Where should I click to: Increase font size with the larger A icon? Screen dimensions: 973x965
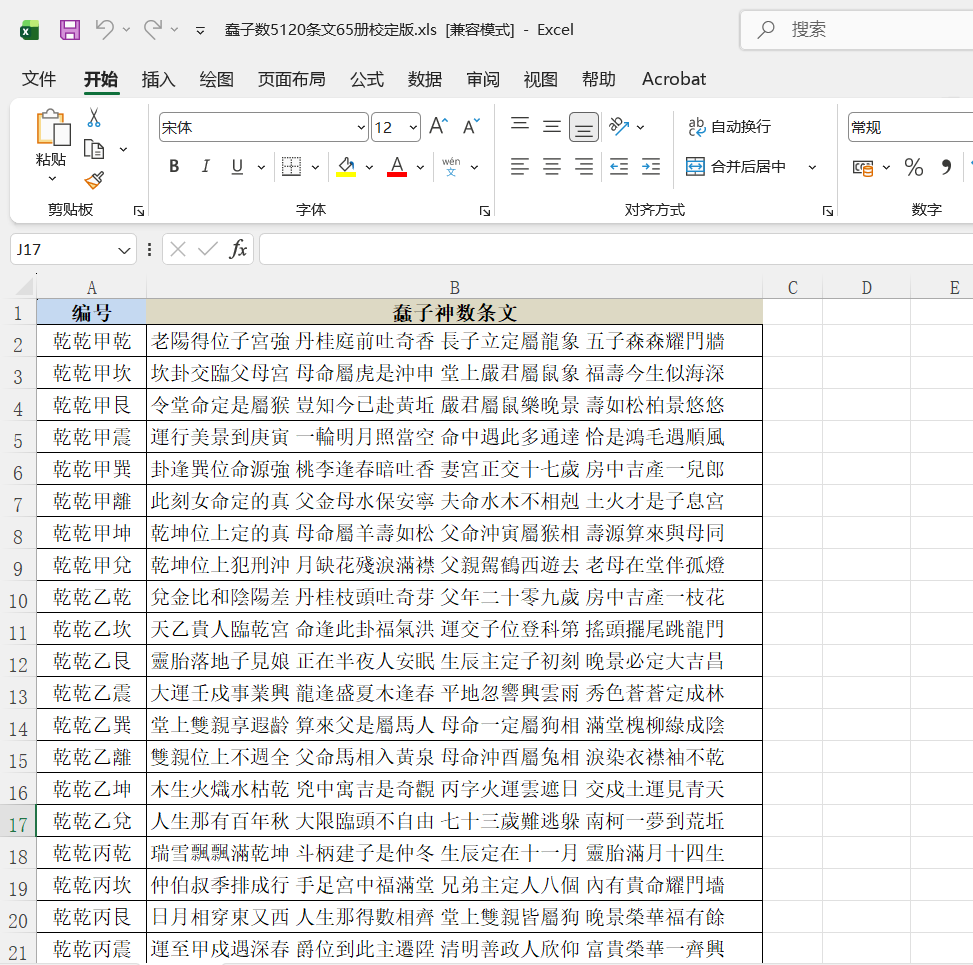(x=438, y=127)
